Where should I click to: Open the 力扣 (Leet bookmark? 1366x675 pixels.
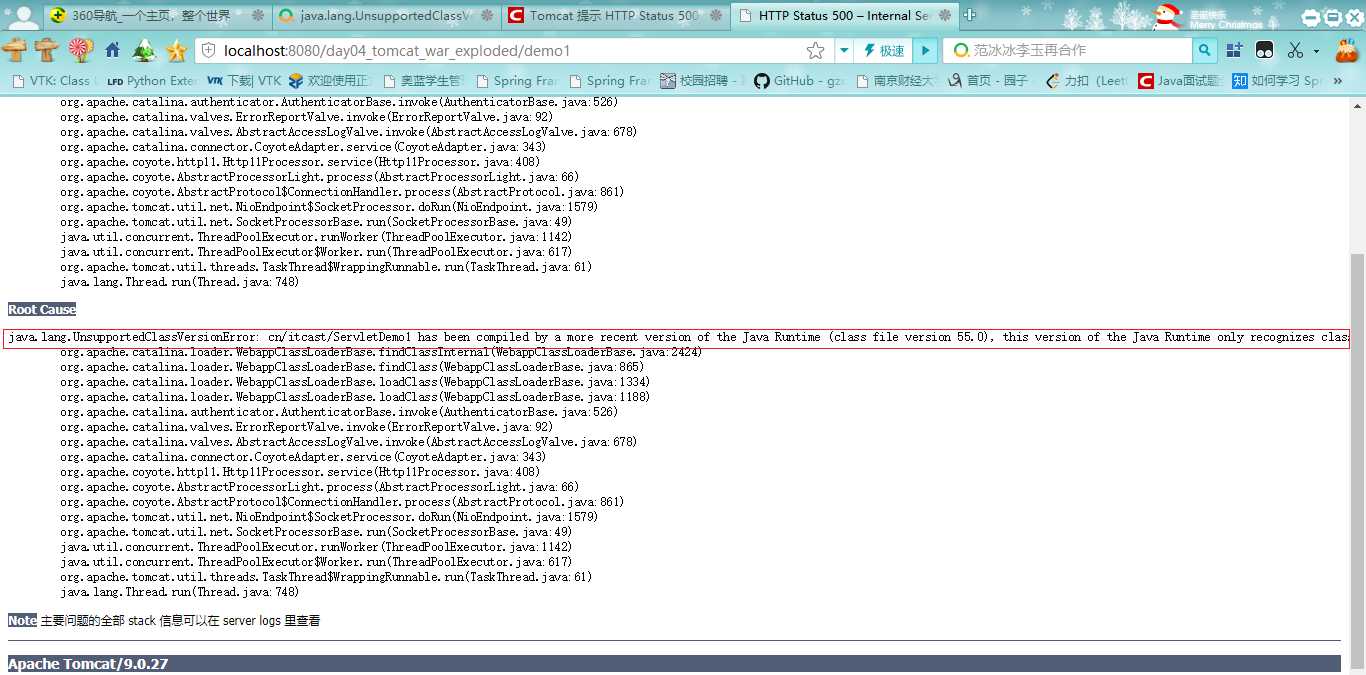click(1086, 81)
